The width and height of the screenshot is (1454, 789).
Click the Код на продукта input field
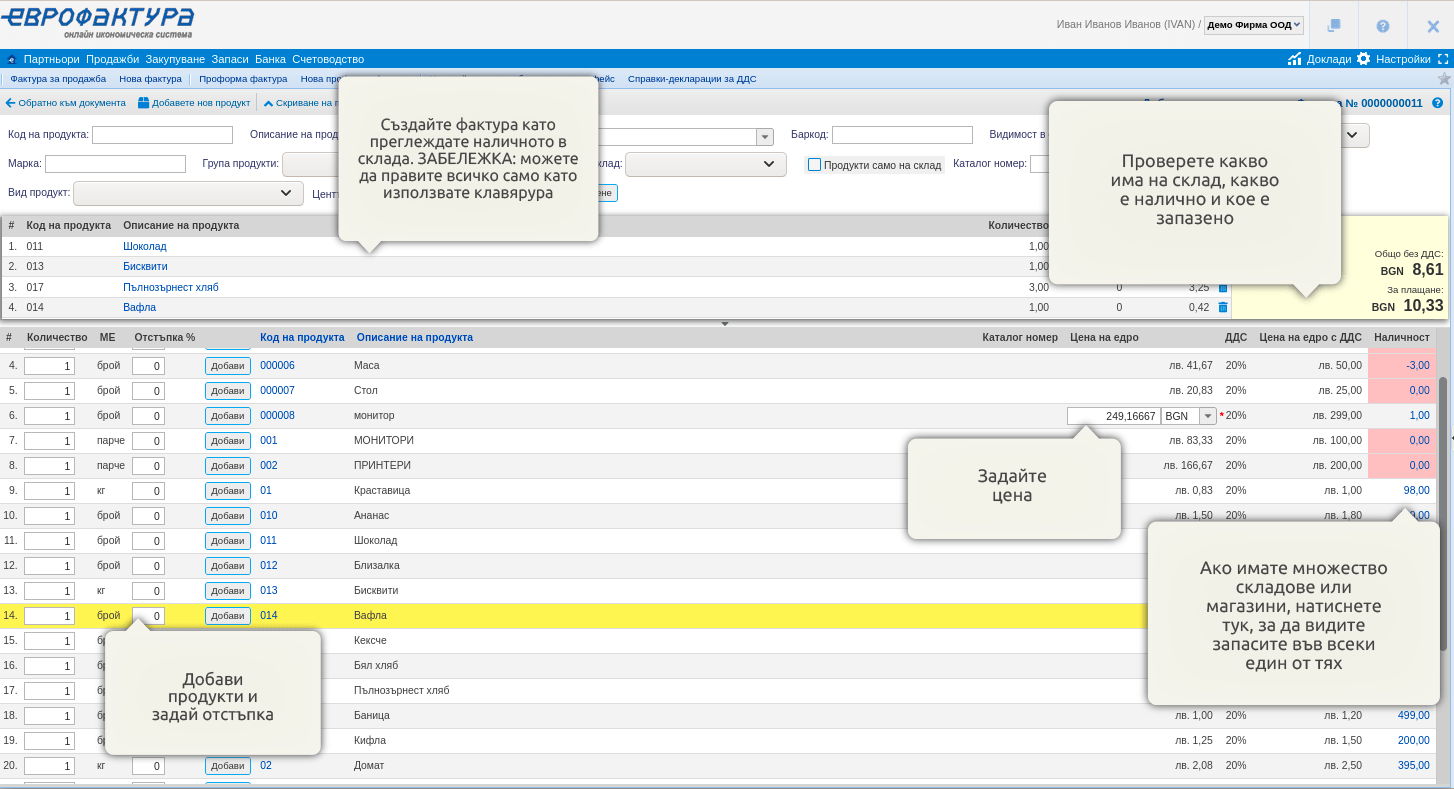click(162, 135)
